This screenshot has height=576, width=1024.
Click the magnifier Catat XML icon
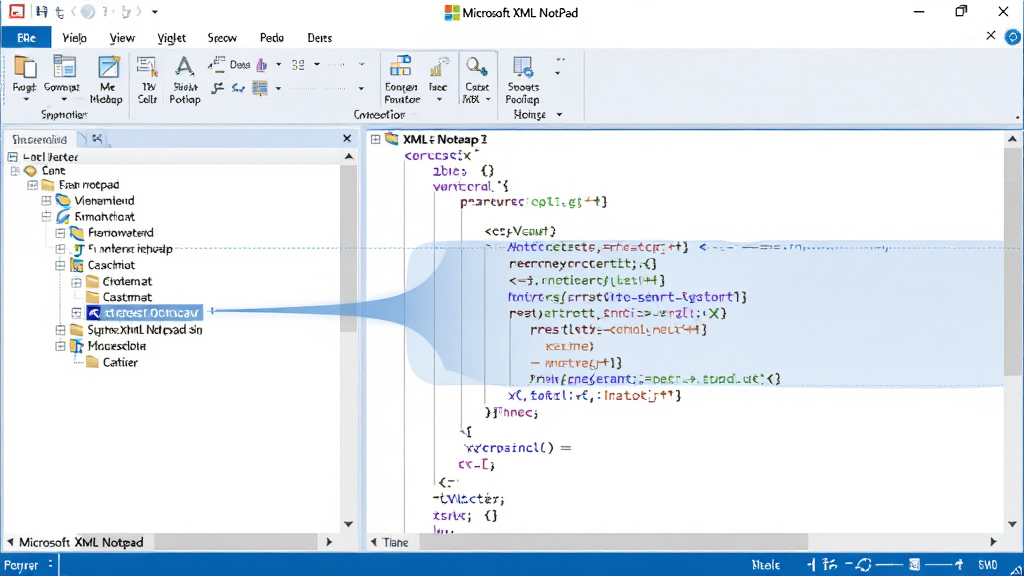point(476,67)
